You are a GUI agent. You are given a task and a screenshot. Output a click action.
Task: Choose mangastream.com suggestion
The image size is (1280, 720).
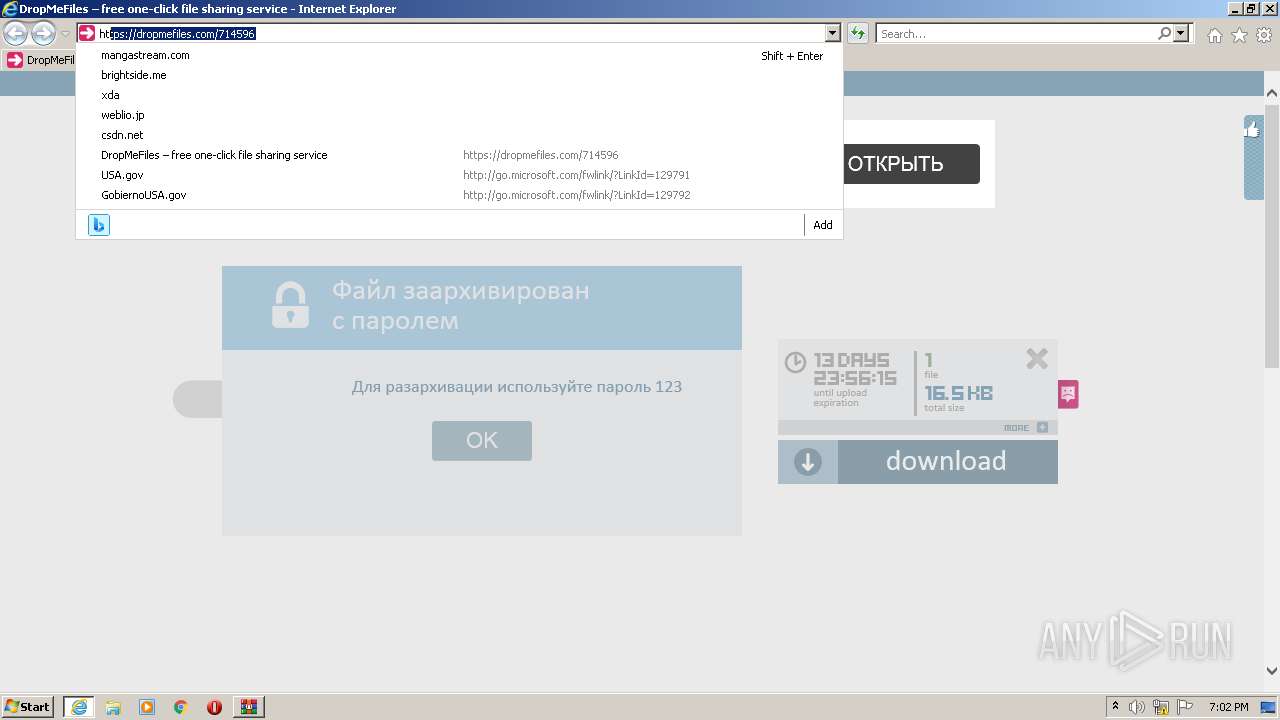click(459, 56)
